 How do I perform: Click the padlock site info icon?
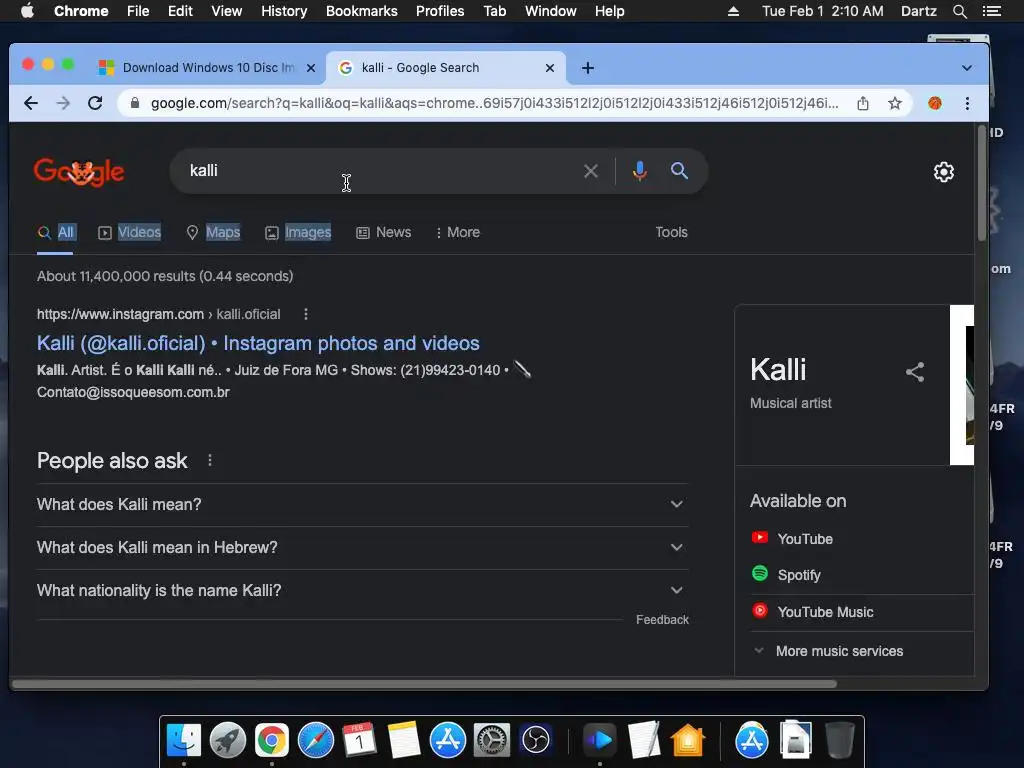tap(135, 103)
